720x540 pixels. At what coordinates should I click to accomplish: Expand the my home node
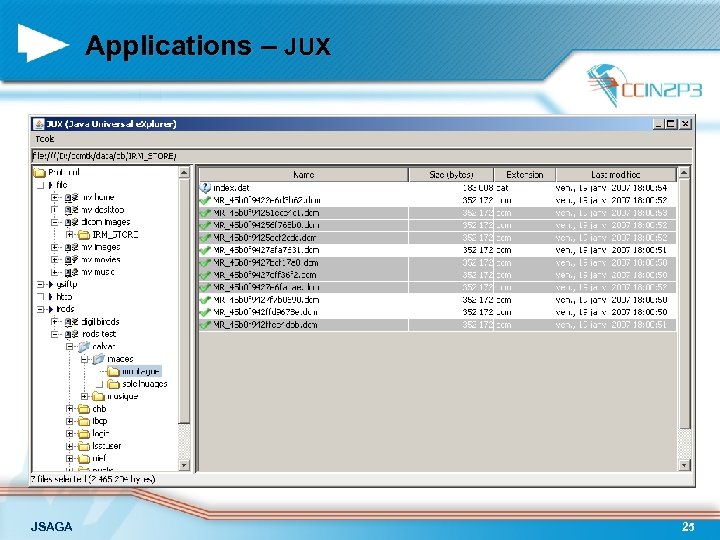[55, 197]
